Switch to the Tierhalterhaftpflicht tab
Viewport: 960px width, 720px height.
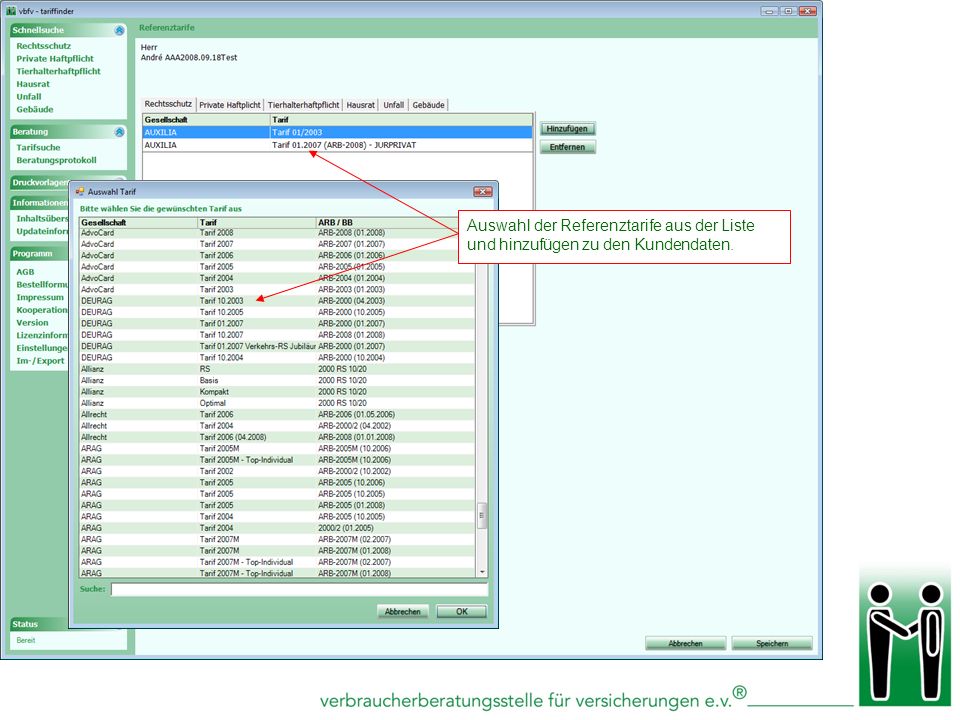303,105
